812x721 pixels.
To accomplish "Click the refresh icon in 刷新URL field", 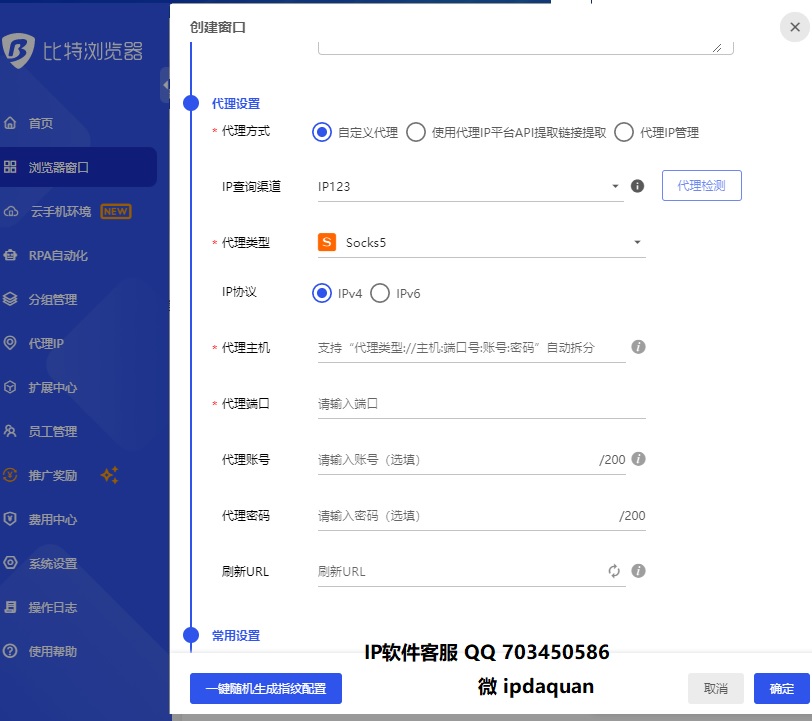I will pyautogui.click(x=614, y=571).
